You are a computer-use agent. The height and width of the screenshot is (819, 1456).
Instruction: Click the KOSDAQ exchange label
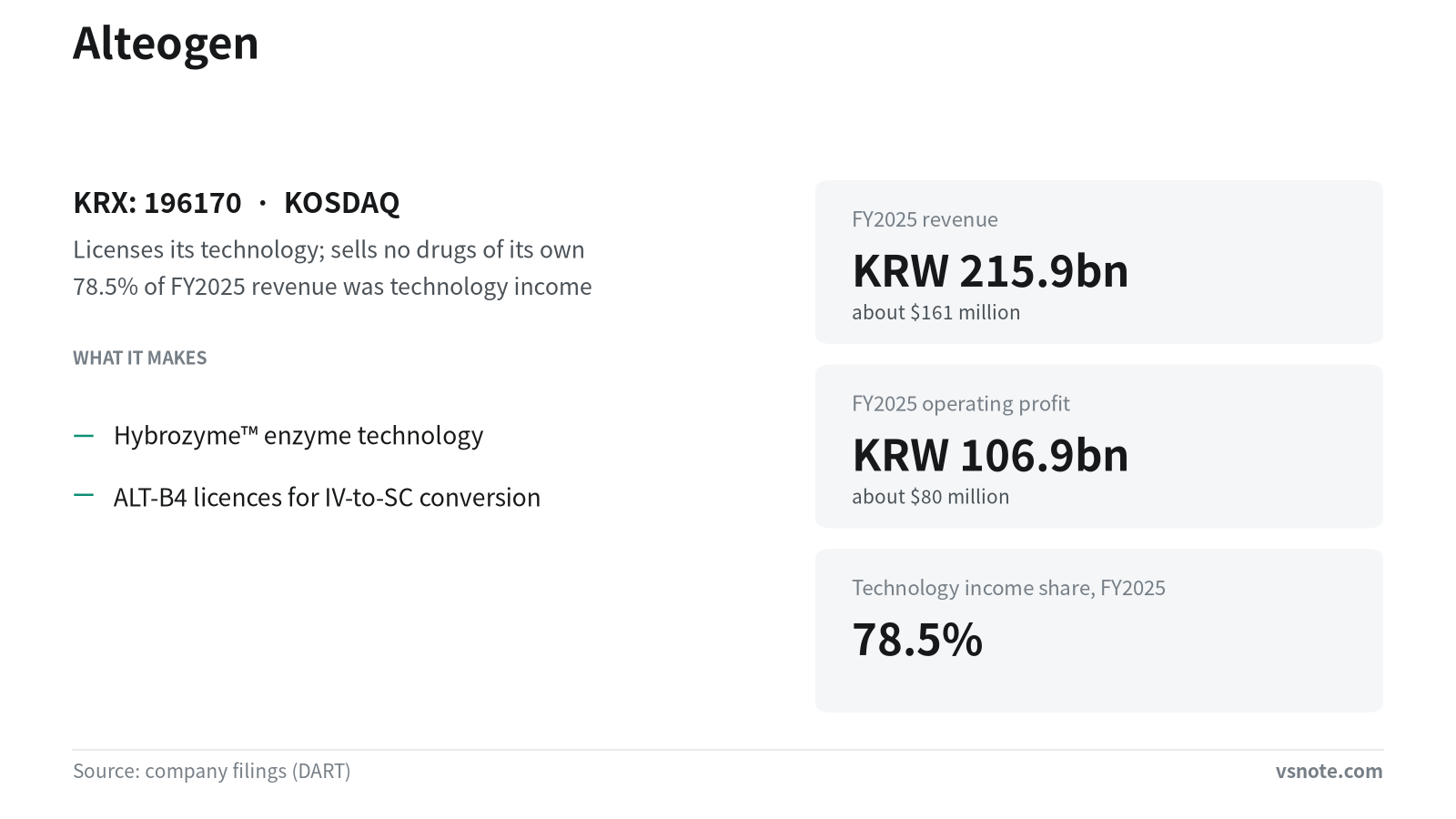pyautogui.click(x=341, y=202)
